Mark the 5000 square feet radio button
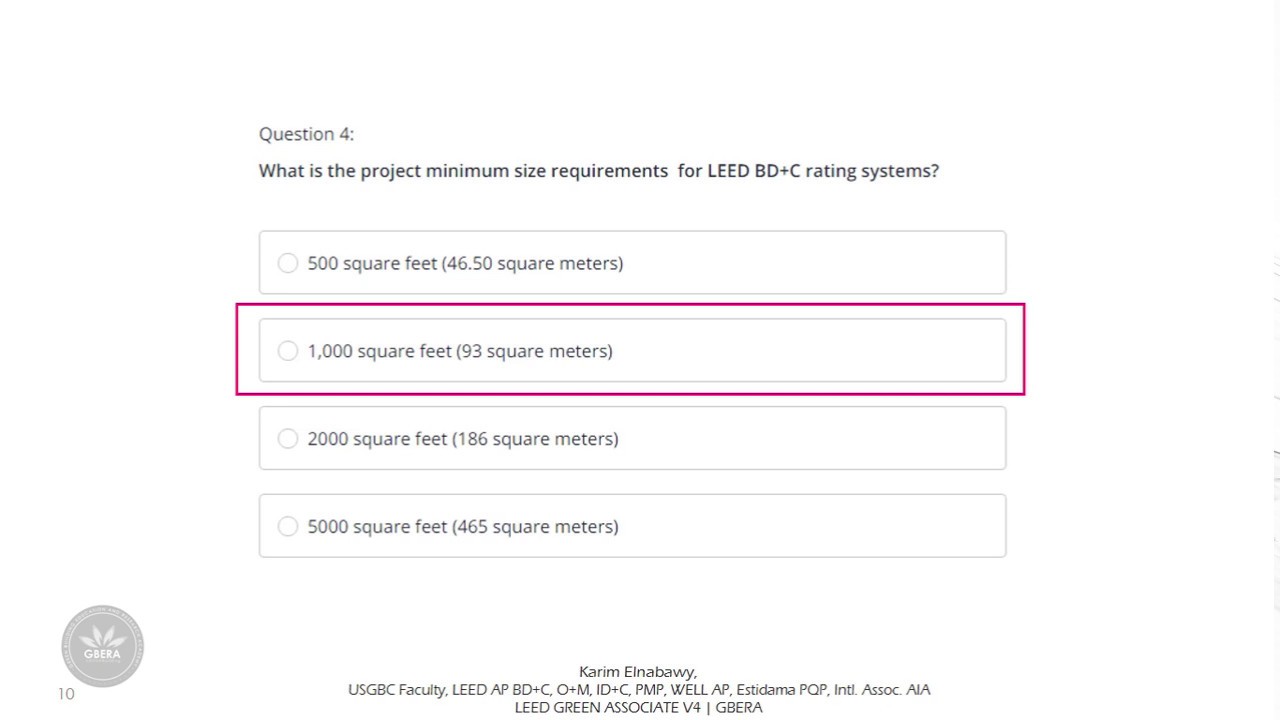This screenshot has width=1280, height=720. [x=288, y=526]
